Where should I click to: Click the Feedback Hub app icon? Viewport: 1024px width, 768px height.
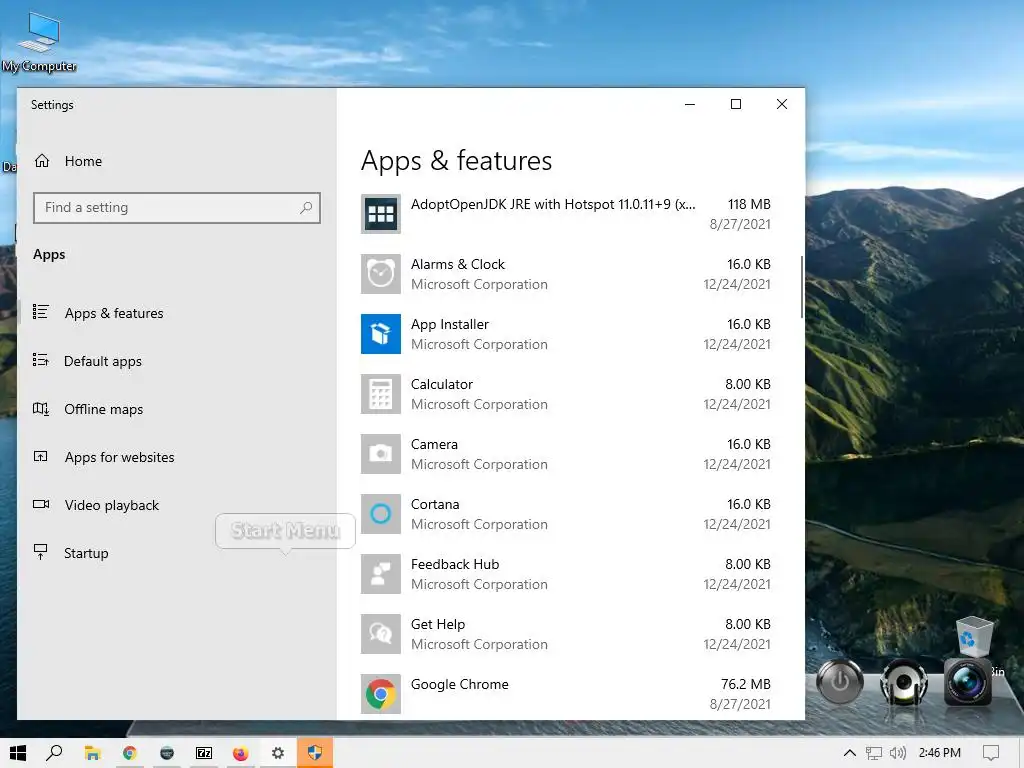(381, 574)
